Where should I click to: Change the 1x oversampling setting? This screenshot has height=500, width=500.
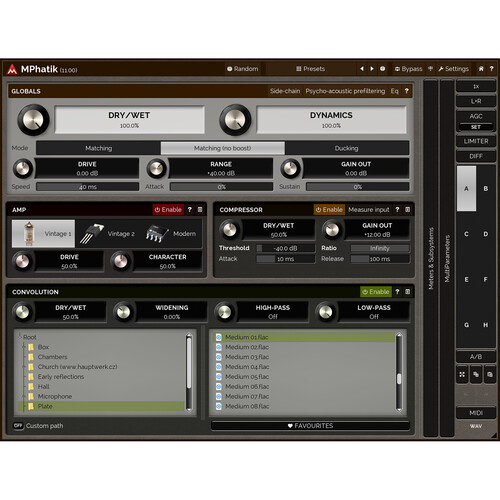tap(476, 86)
